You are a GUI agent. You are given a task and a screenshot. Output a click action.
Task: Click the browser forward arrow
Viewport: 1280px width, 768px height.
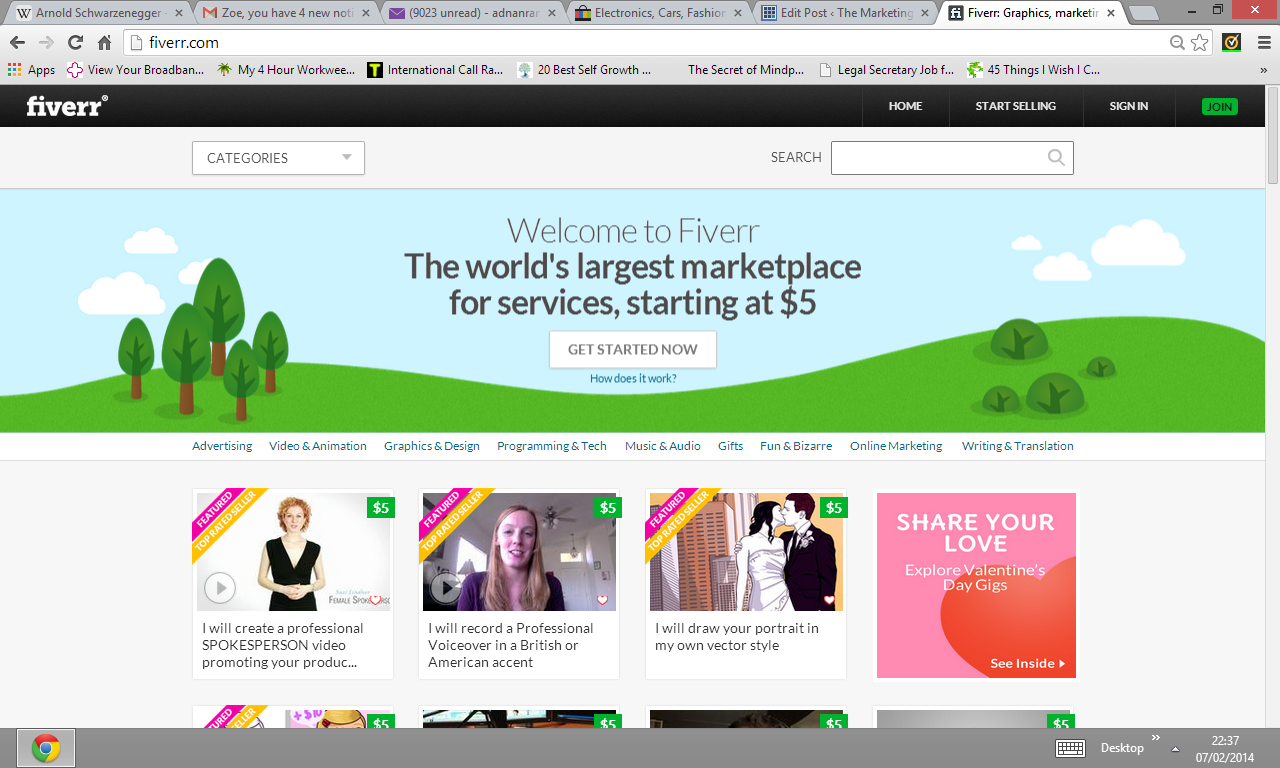pyautogui.click(x=46, y=43)
